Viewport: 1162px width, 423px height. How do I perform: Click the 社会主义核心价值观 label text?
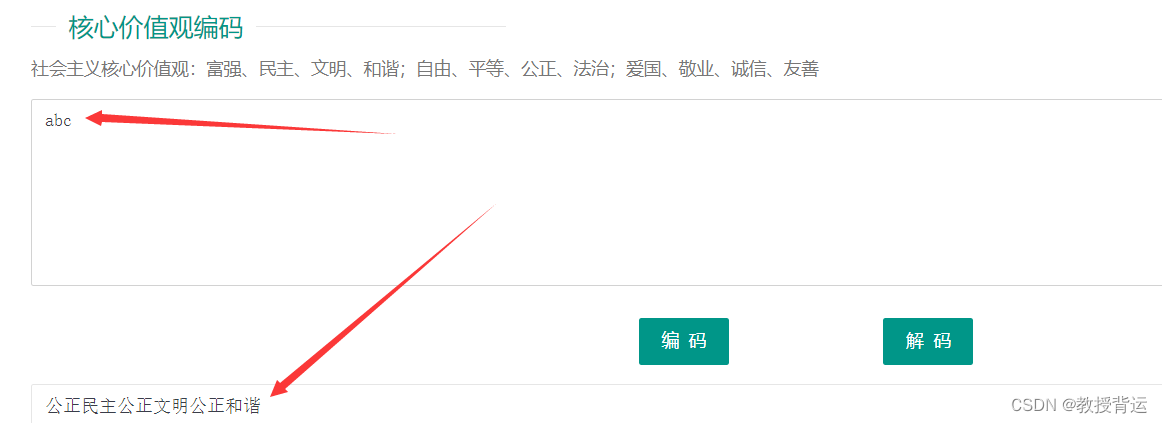[x=108, y=70]
